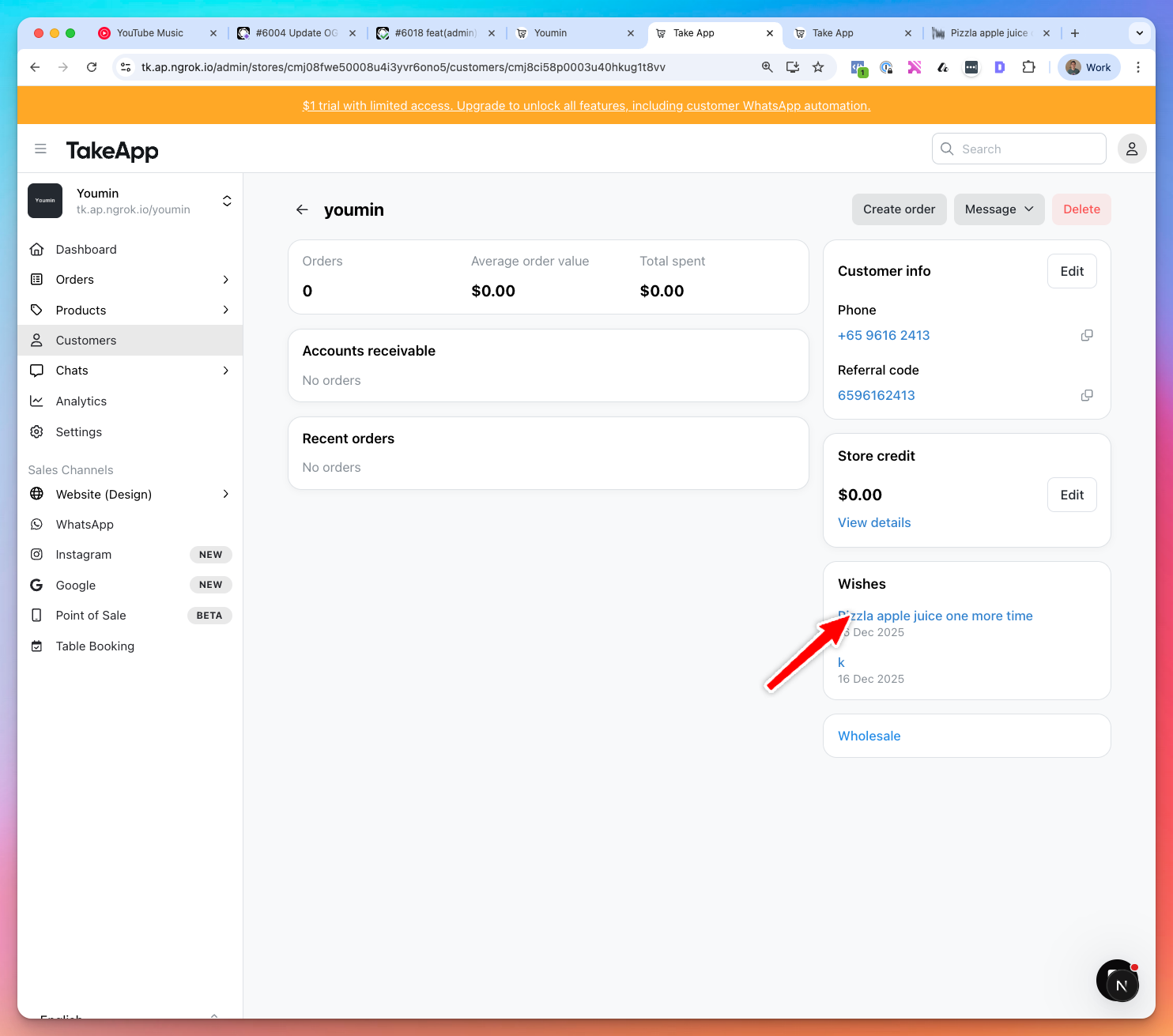Open Settings in the sidebar
Image resolution: width=1173 pixels, height=1036 pixels.
click(130, 432)
